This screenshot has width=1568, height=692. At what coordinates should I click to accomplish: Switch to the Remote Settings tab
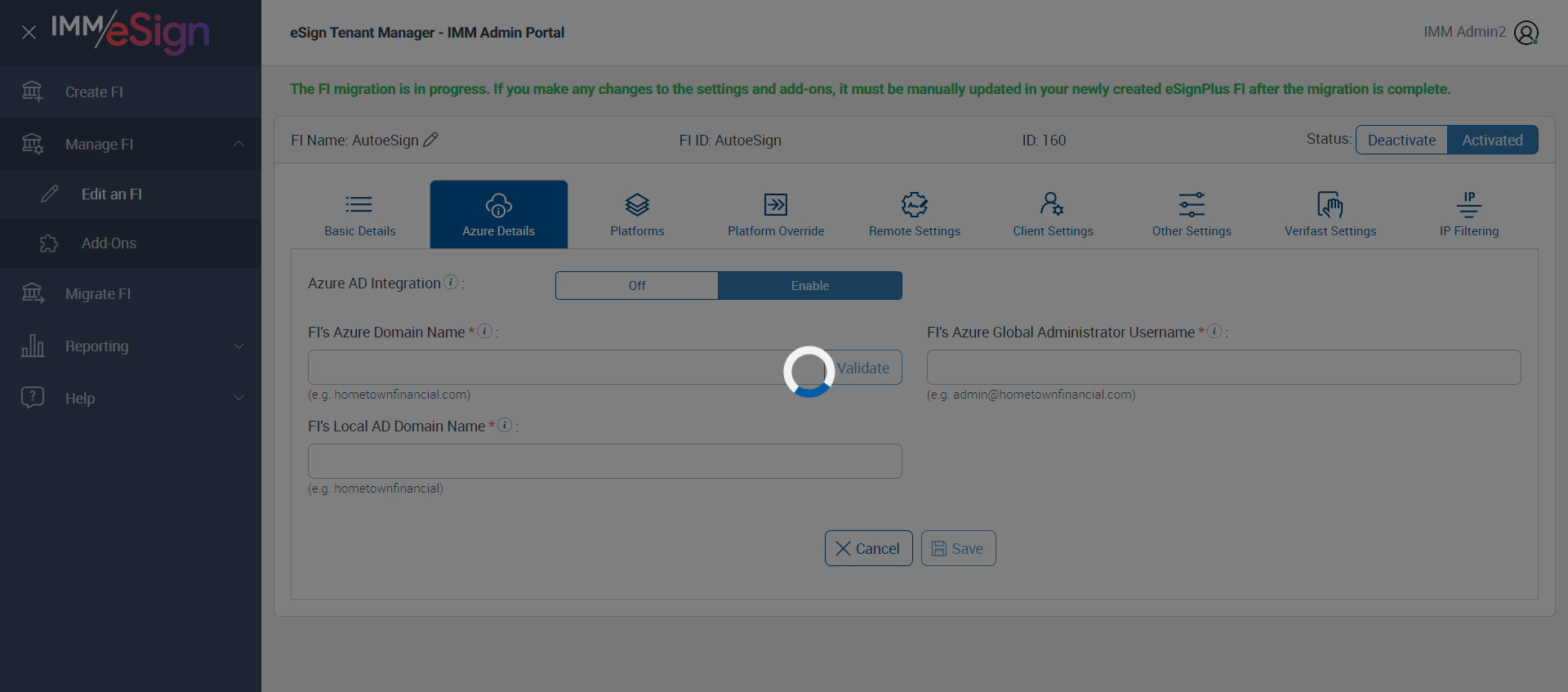click(915, 214)
